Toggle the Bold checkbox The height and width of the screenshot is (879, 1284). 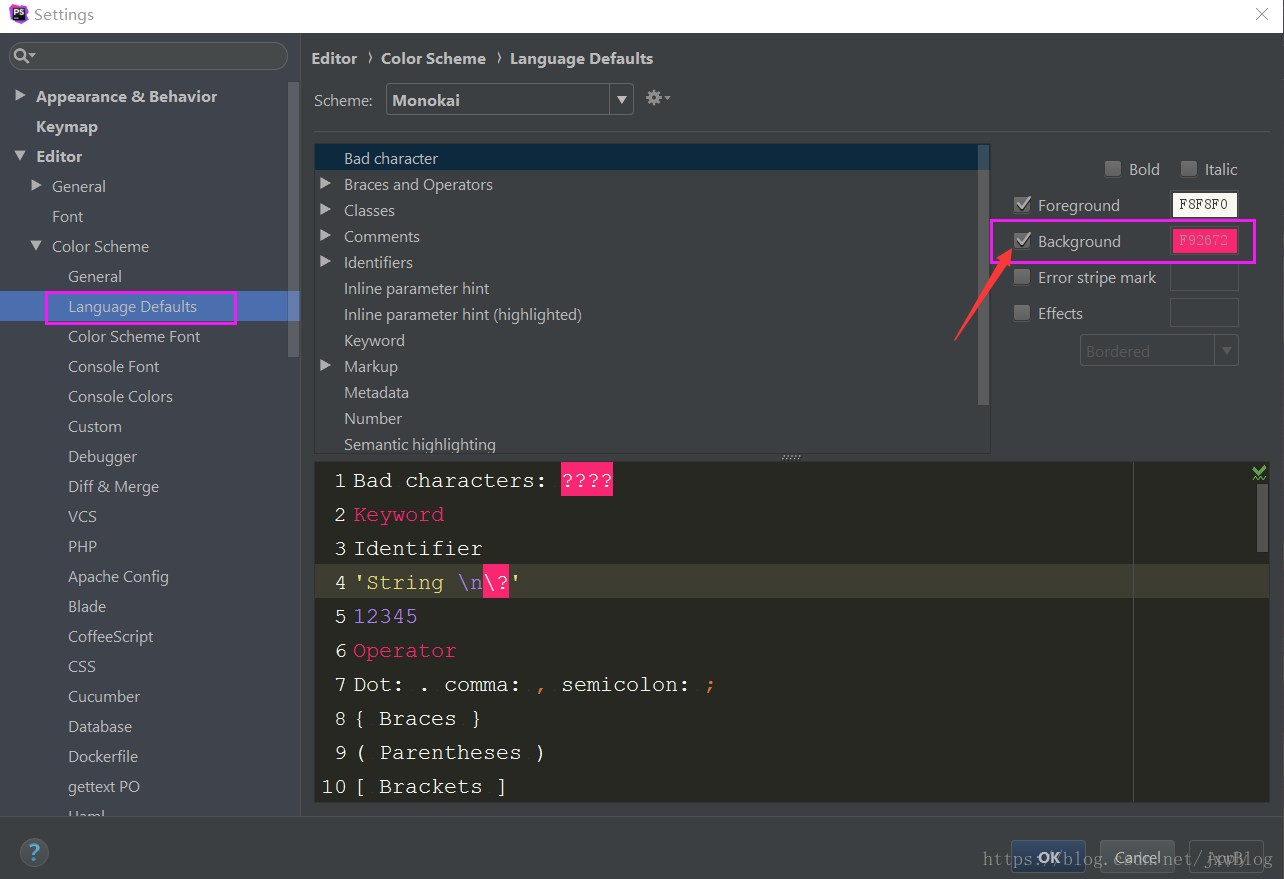[x=1112, y=169]
